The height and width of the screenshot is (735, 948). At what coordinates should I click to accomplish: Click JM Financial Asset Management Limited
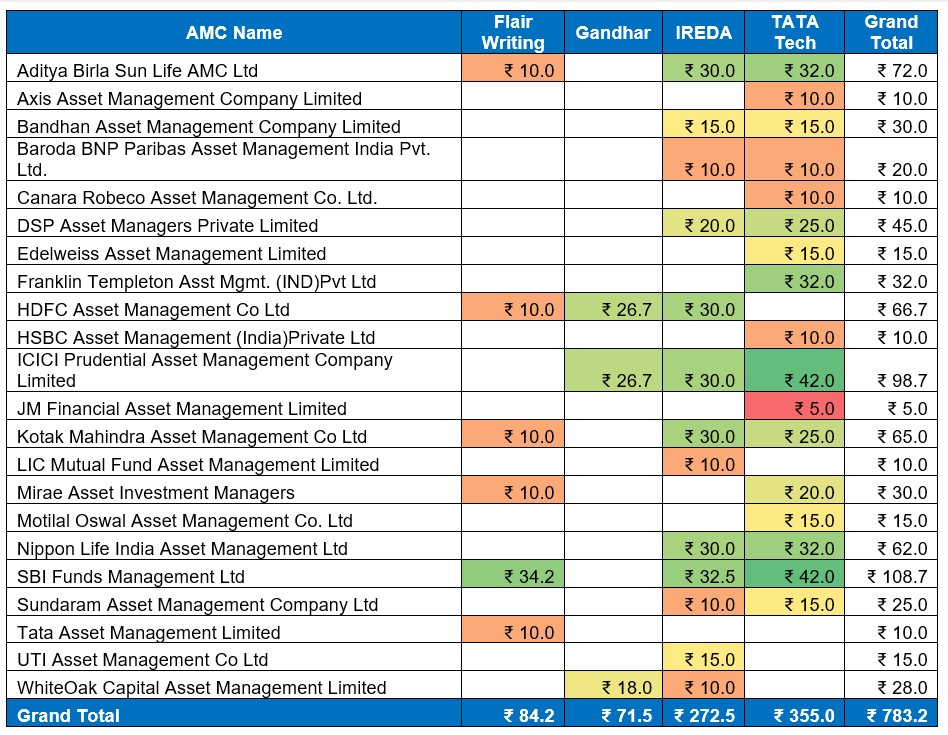[182, 409]
